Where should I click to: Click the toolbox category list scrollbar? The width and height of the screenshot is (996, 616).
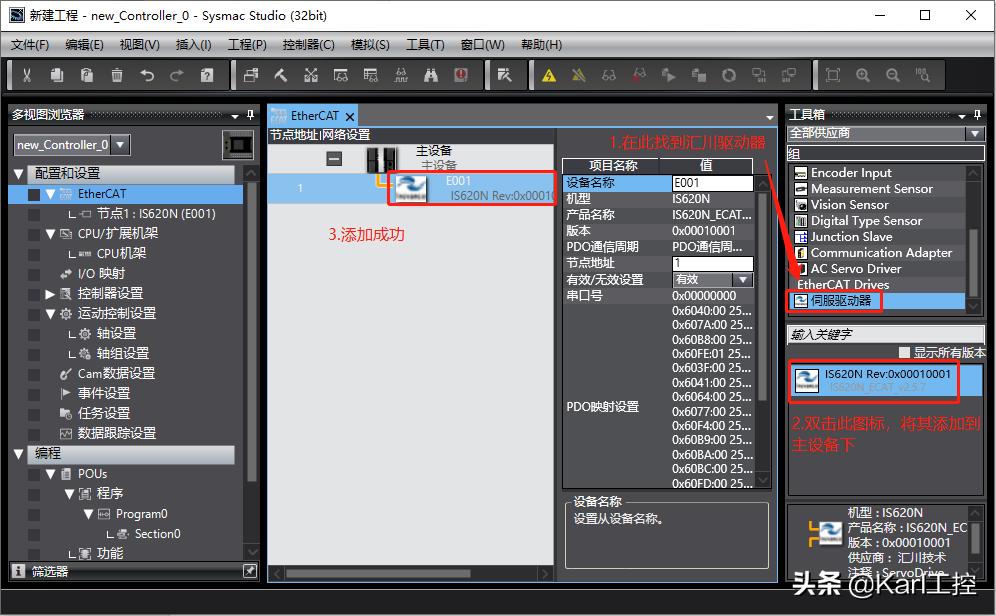coord(975,238)
